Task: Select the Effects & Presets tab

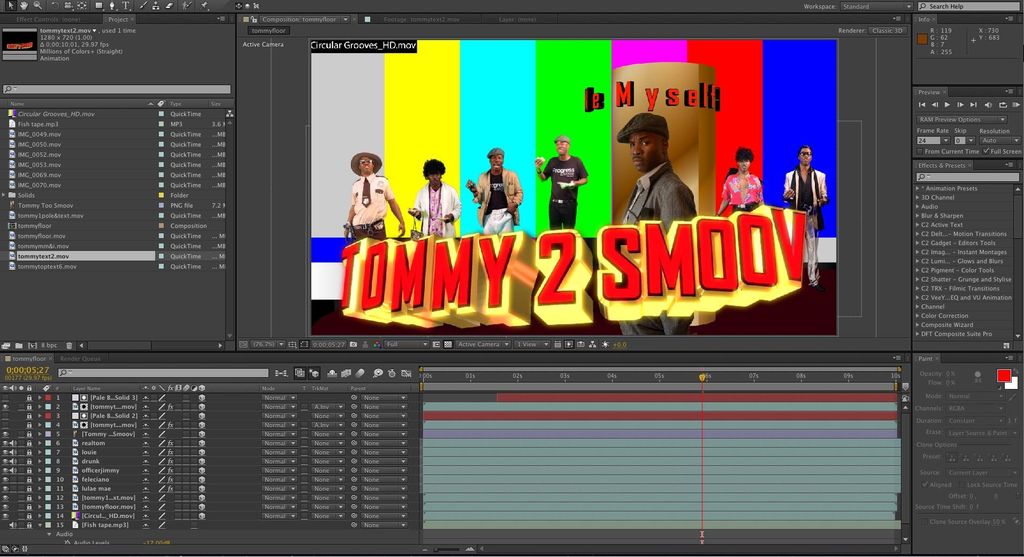Action: [941, 165]
